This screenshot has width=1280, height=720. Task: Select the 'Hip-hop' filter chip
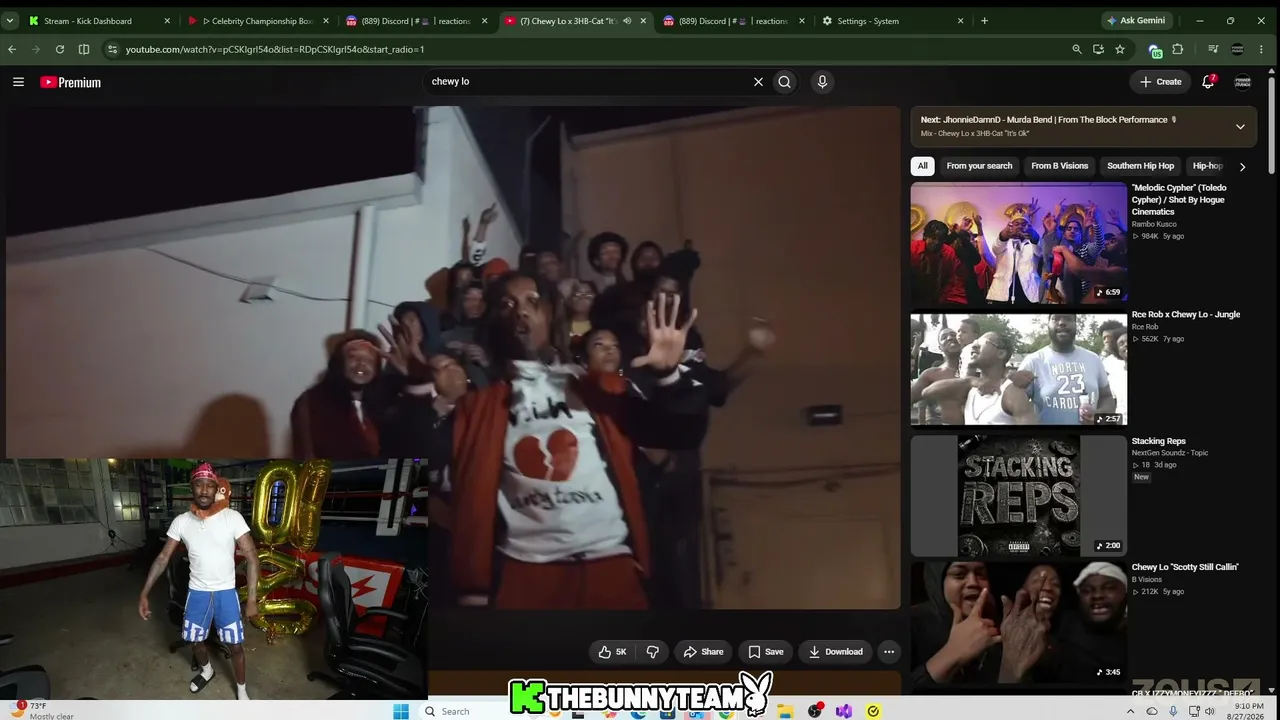tap(1207, 166)
